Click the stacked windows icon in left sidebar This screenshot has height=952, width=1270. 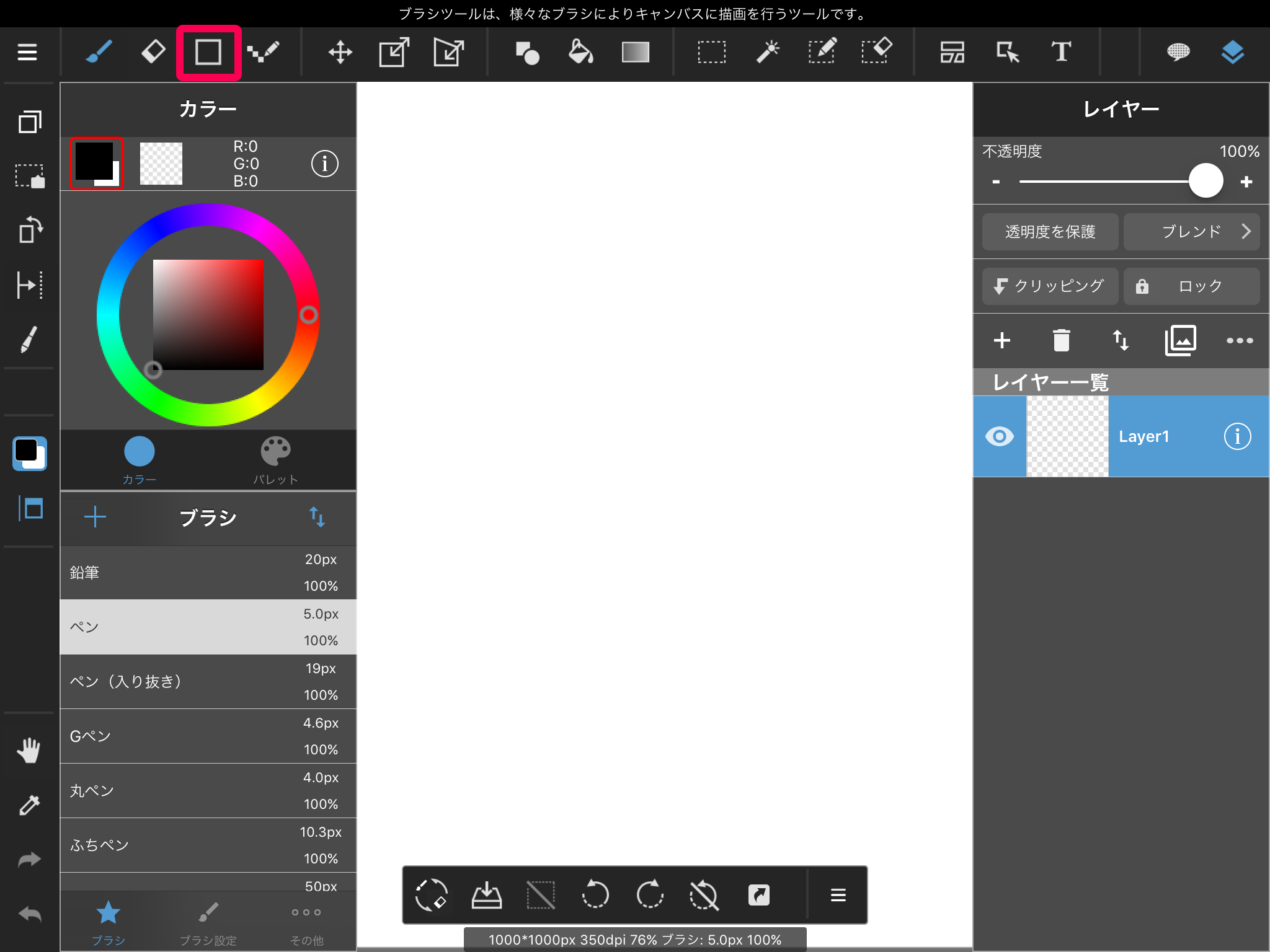point(30,121)
